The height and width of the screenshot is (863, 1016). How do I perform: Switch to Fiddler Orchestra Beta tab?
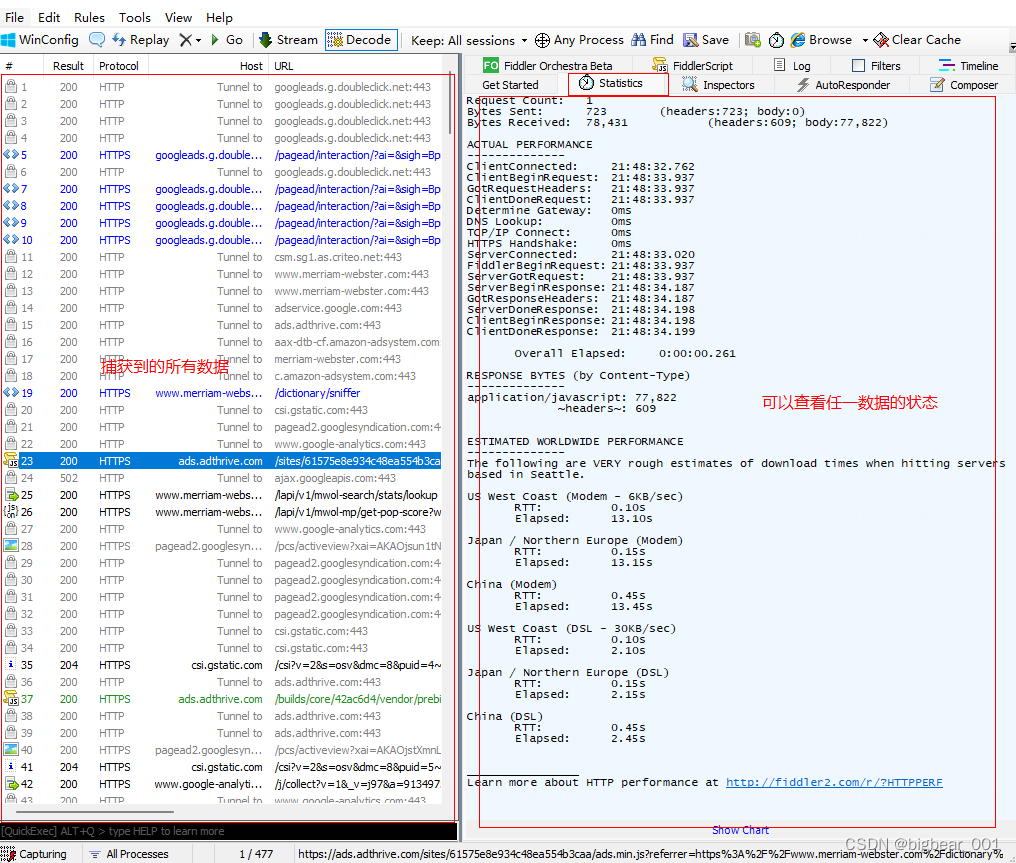click(548, 65)
